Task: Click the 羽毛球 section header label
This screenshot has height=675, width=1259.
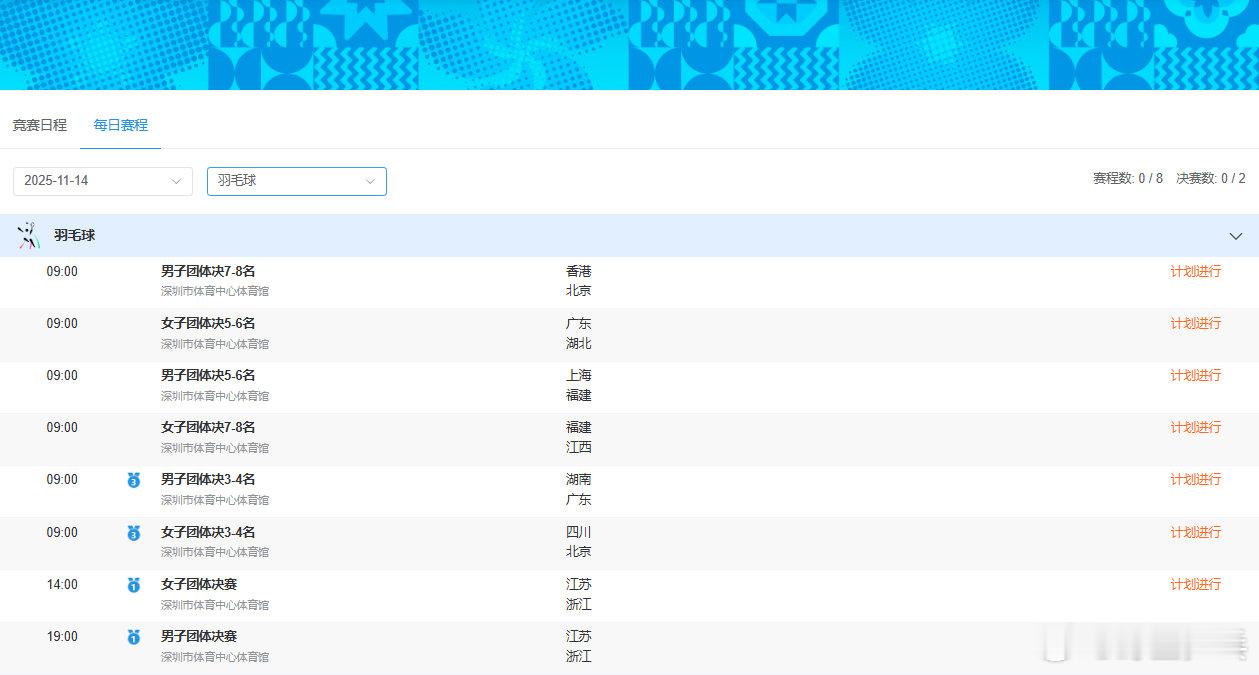Action: 75,236
